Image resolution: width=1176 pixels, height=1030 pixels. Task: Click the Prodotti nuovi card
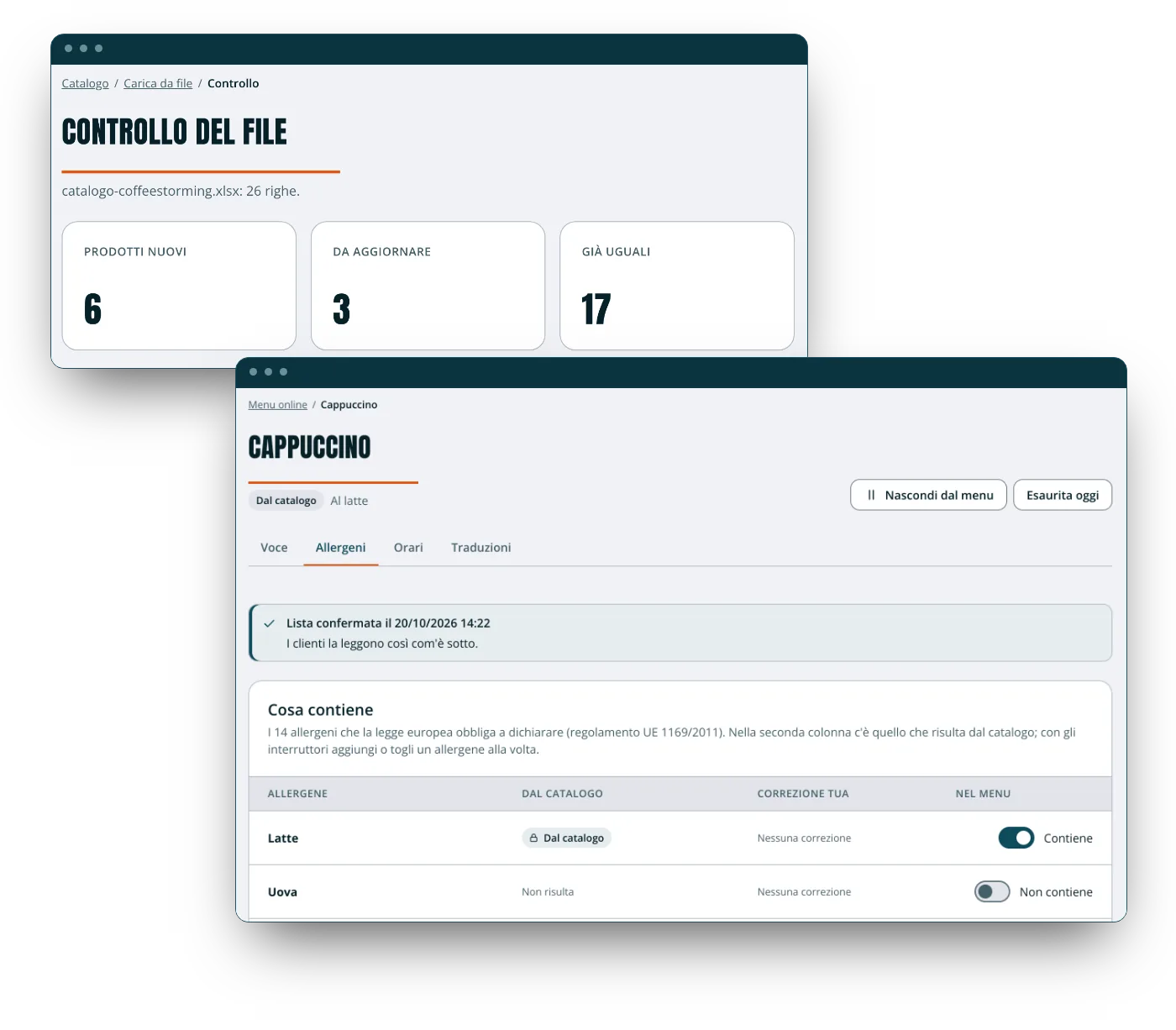[179, 286]
